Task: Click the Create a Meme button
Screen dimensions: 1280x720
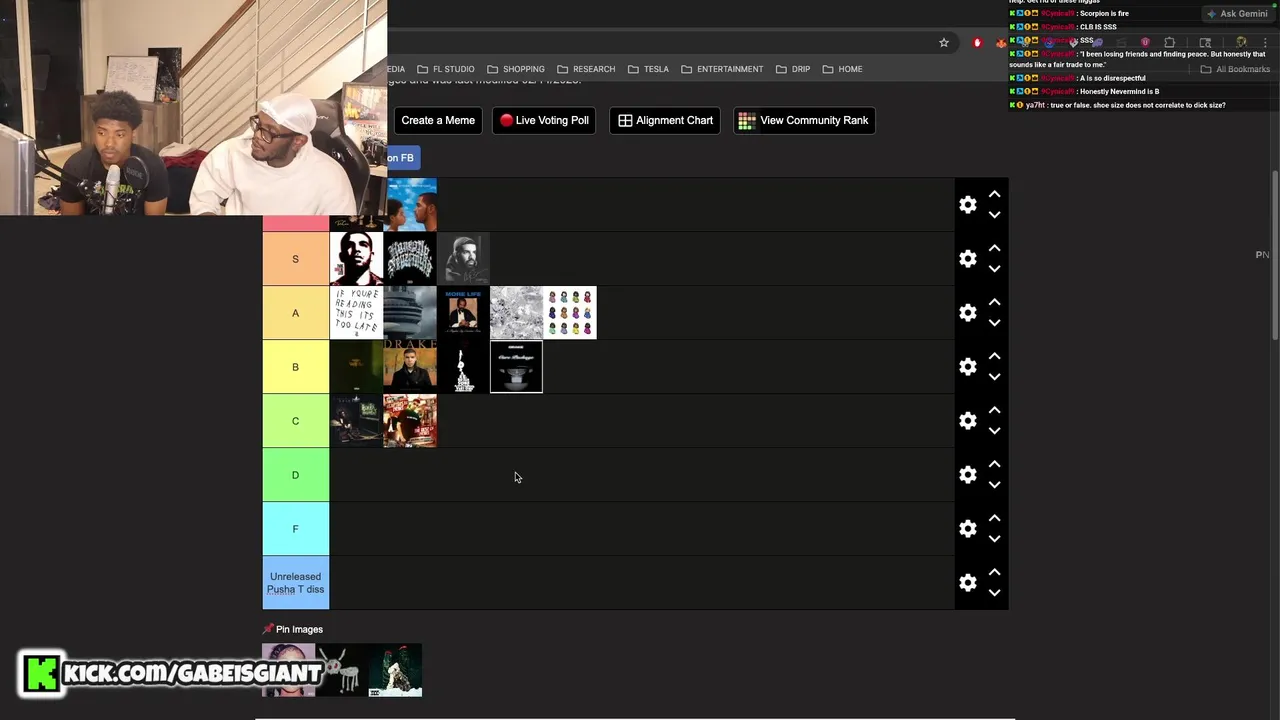Action: coord(438,120)
